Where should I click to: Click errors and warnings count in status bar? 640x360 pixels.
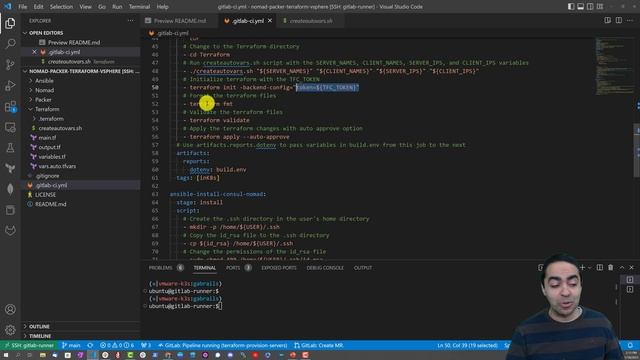pos(117,345)
